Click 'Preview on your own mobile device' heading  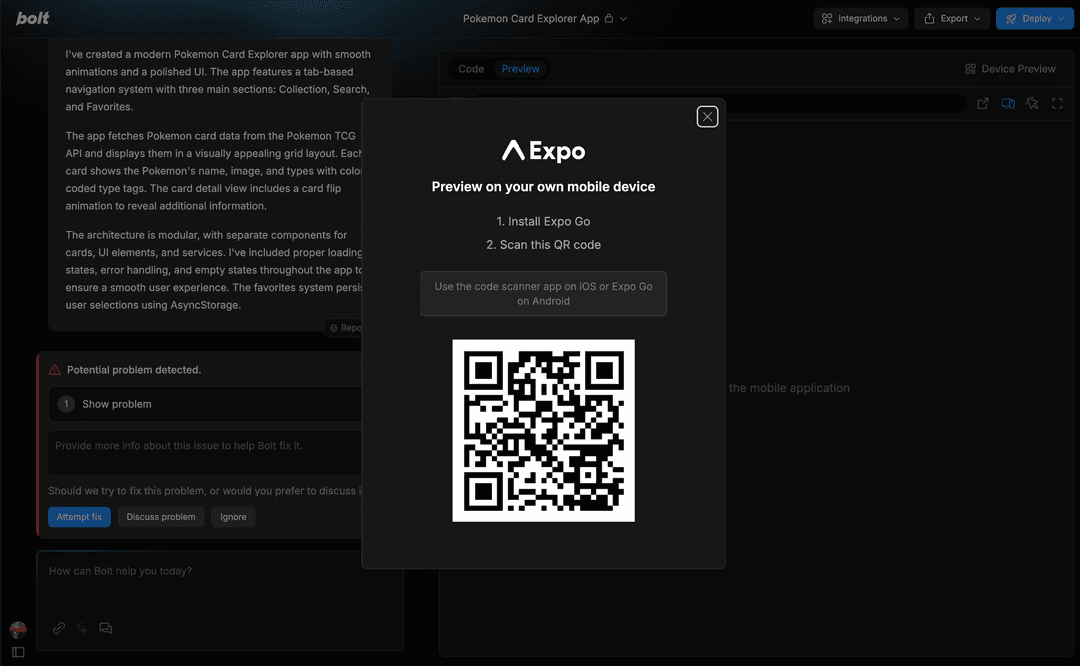543,187
